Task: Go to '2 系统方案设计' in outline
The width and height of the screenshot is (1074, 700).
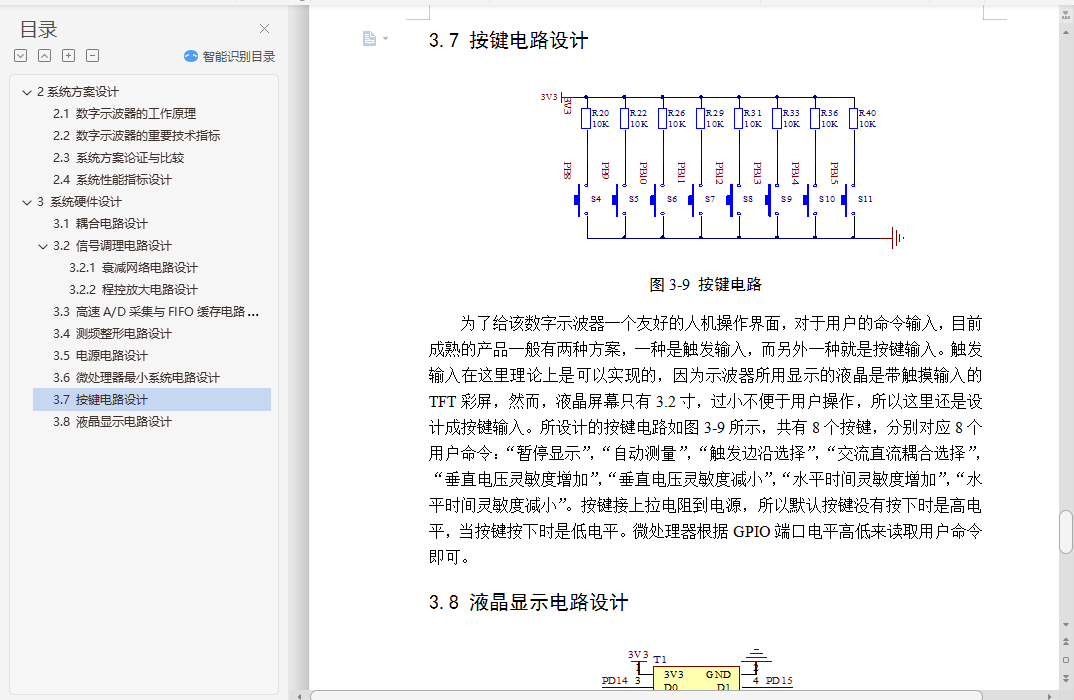Action: tap(77, 92)
